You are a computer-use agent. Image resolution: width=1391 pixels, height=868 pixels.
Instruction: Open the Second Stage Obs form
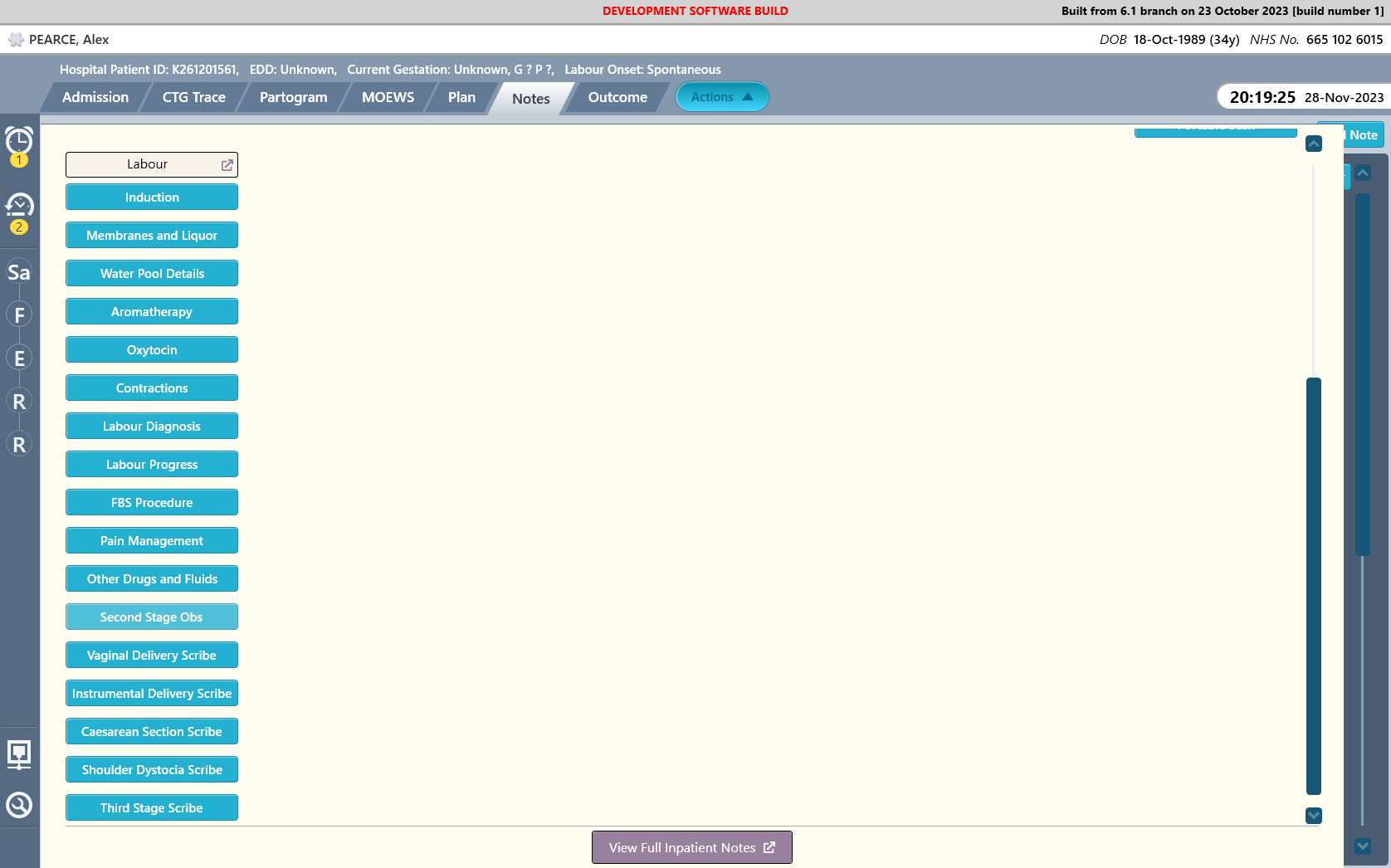[x=152, y=617]
